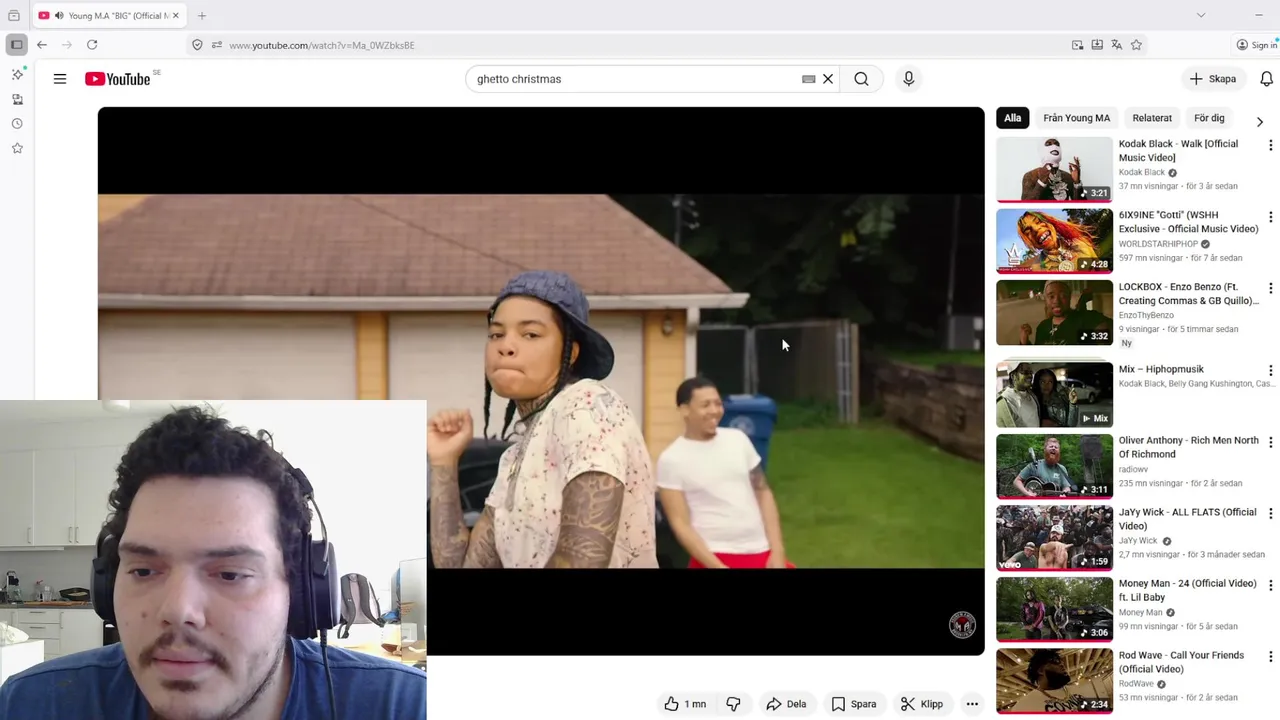Like the video with thumbs up
The width and height of the screenshot is (1280, 720).
pyautogui.click(x=685, y=704)
